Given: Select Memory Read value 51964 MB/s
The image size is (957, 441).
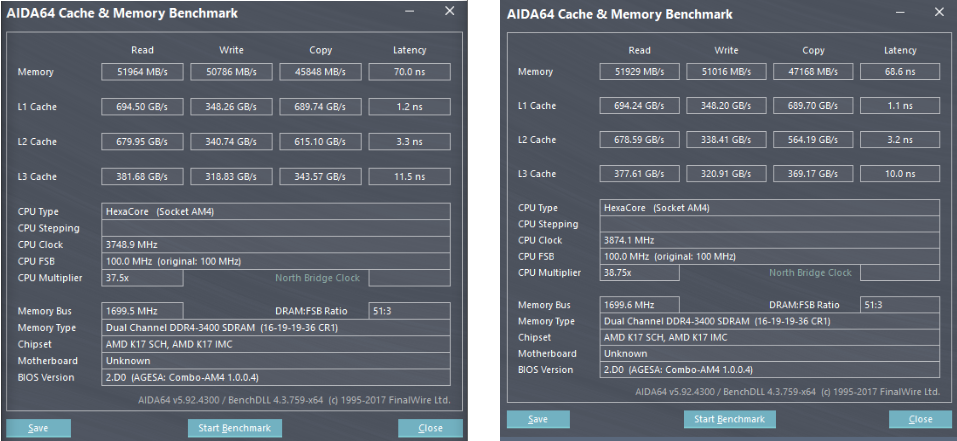Looking at the screenshot, I should 142,72.
